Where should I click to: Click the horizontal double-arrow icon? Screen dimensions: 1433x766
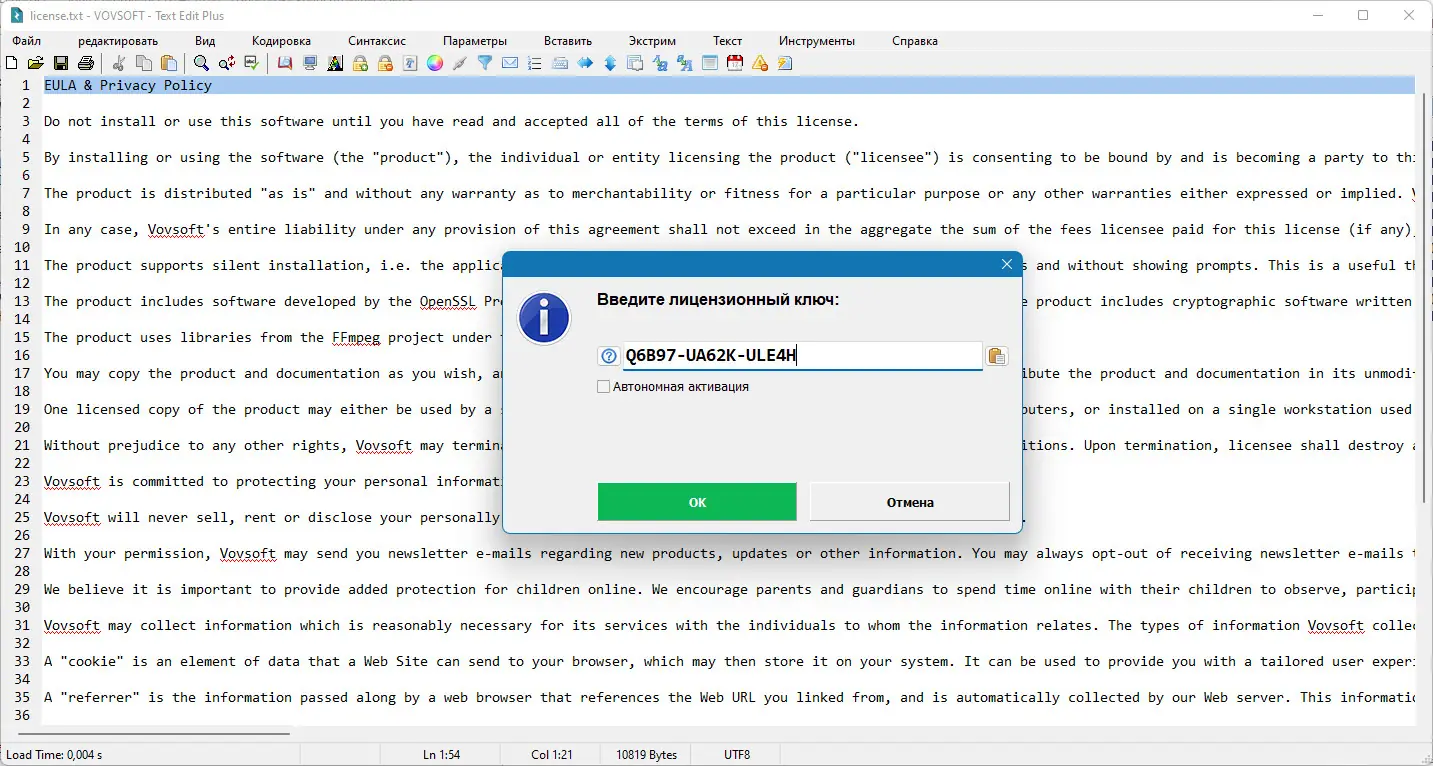click(585, 63)
